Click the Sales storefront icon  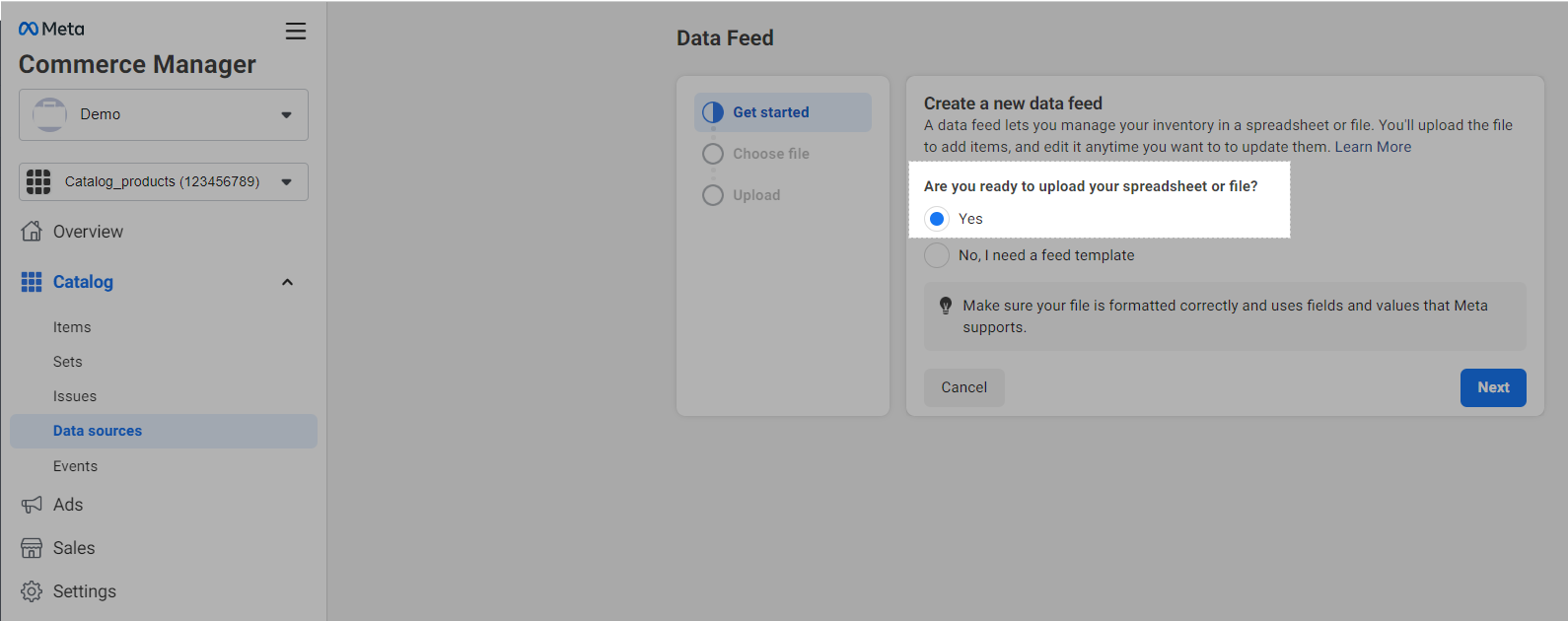(x=32, y=548)
